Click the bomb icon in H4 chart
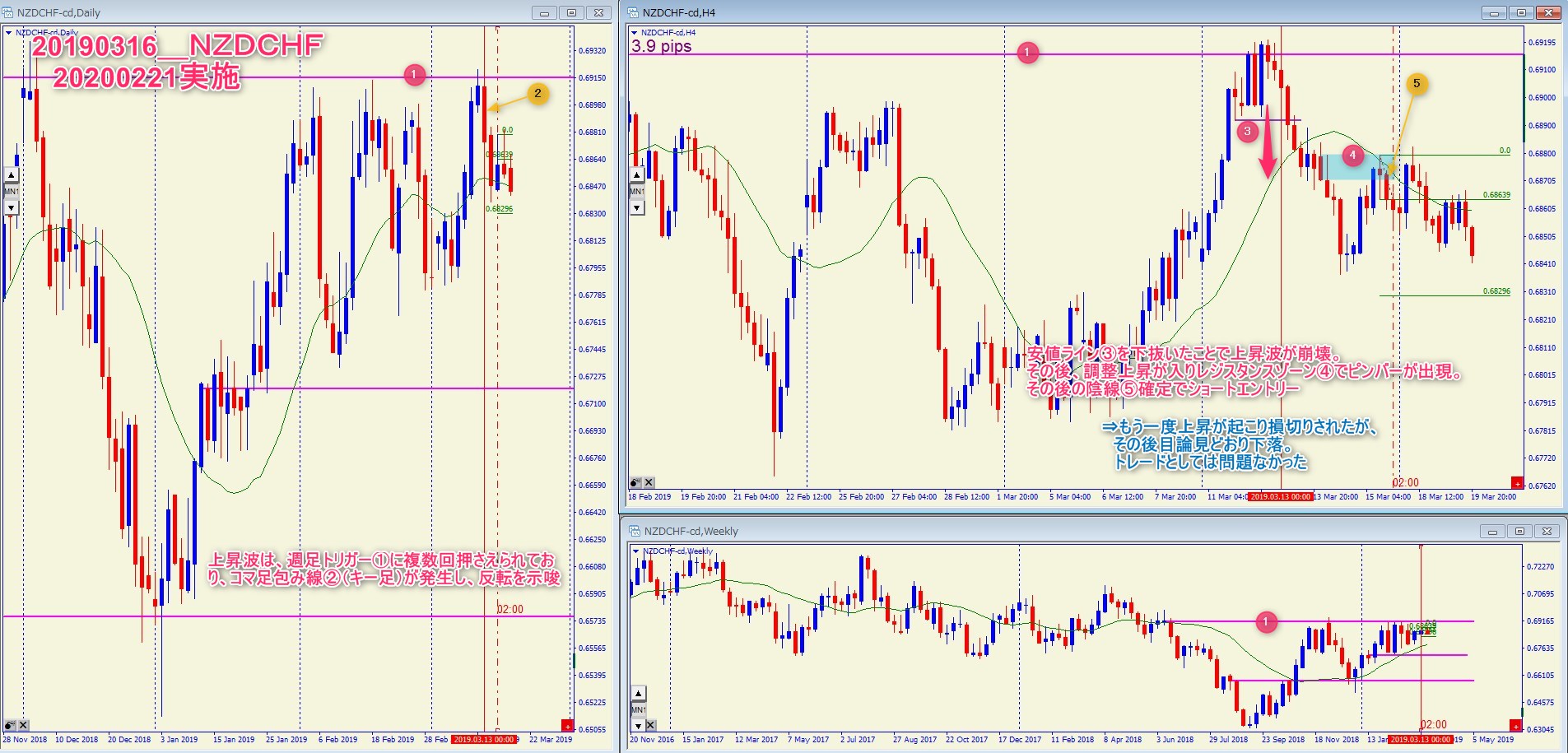This screenshot has height=753, width=1568. pos(635,482)
